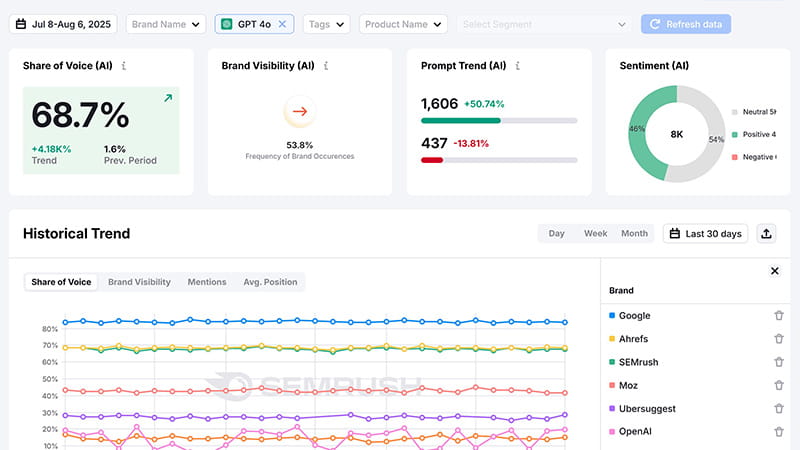Screen dimensions: 800x450
Task: Delete Ubersuggest from brand list
Action: pos(779,409)
